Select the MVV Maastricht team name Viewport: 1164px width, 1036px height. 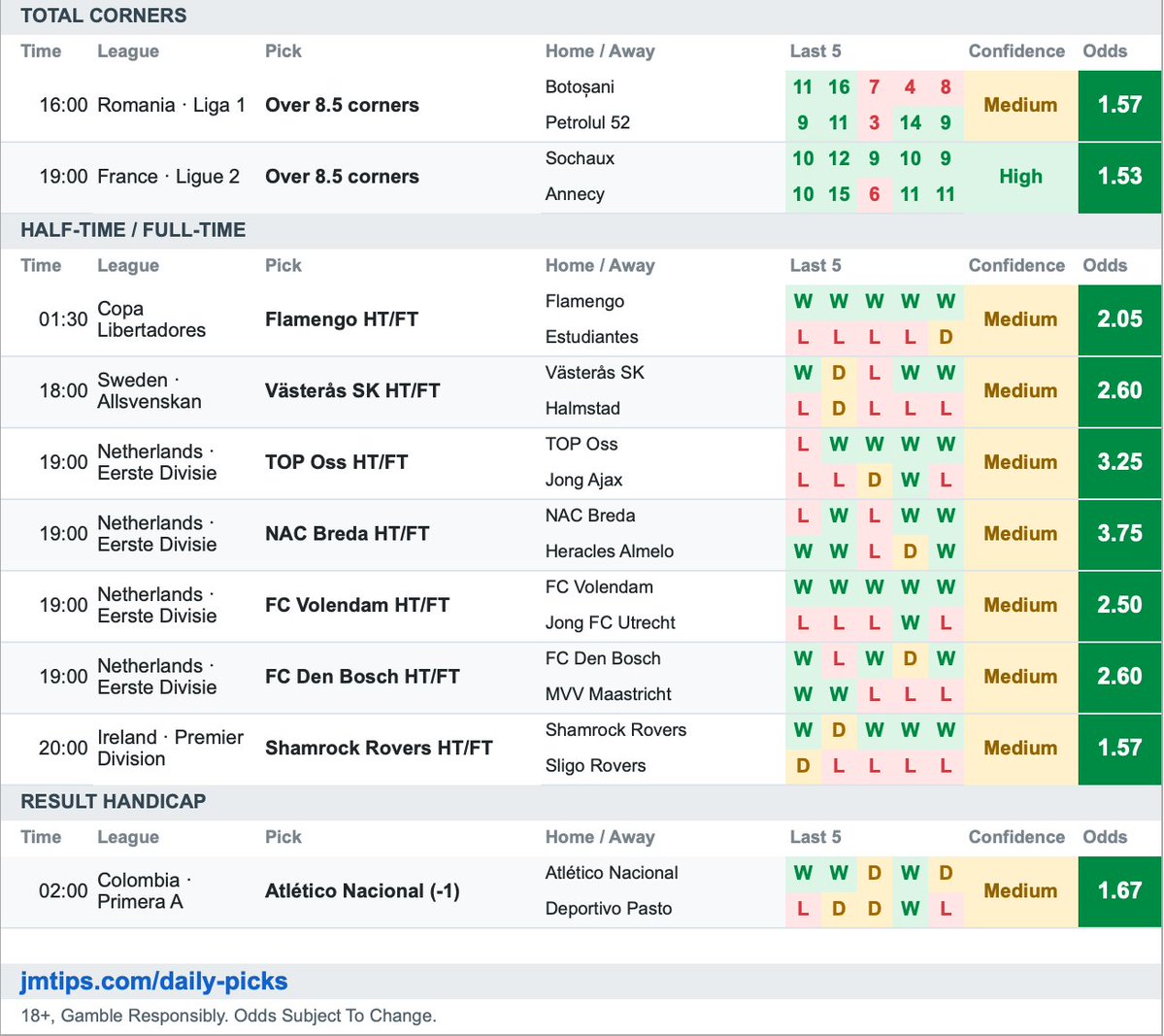[x=608, y=693]
